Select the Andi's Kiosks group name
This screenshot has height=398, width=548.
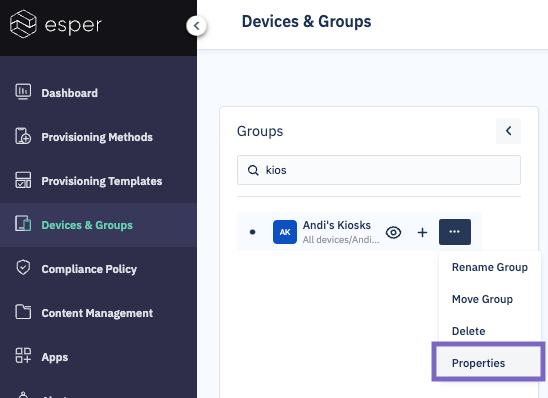tap(337, 225)
